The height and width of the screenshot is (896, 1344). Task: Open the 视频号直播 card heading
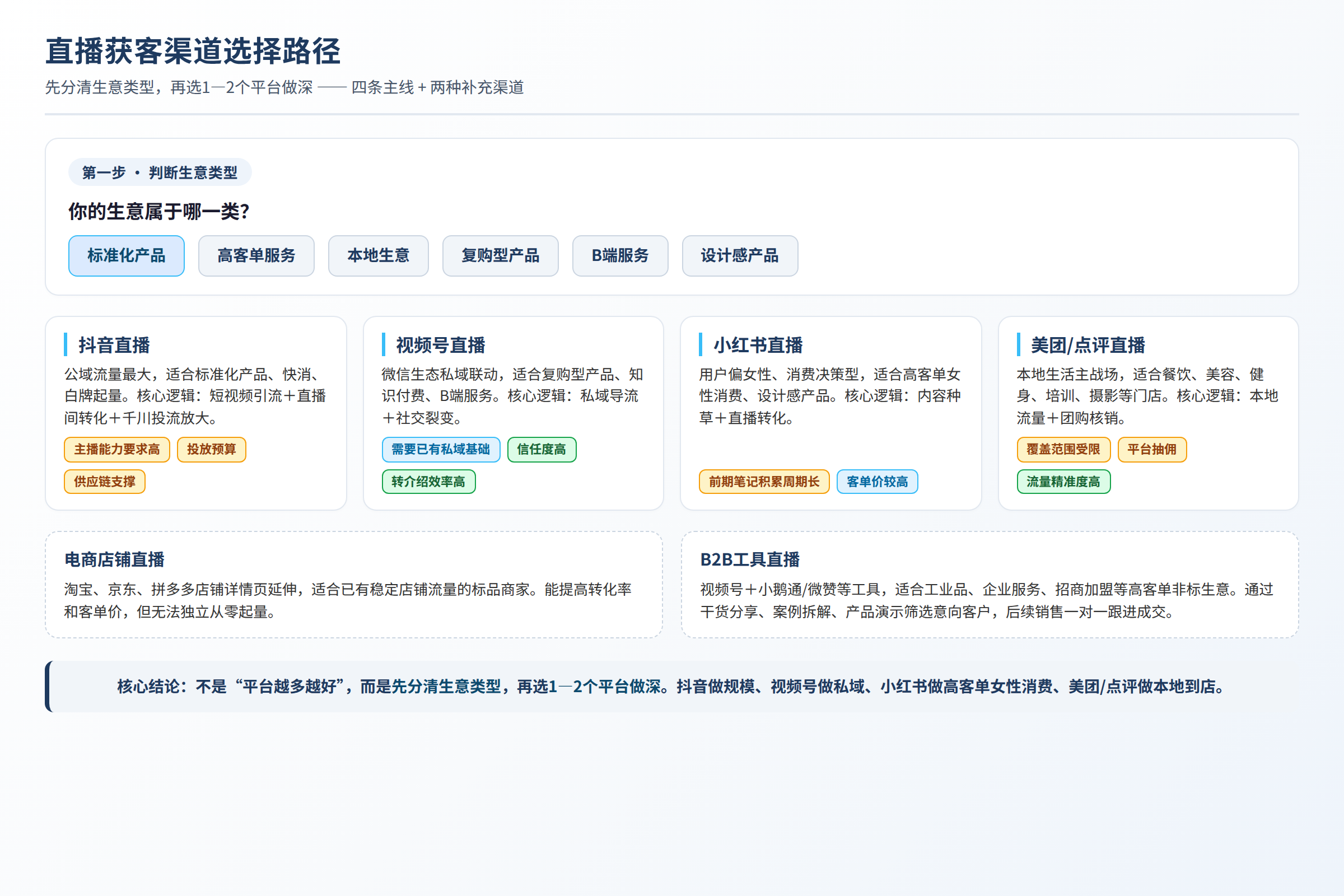(x=441, y=345)
